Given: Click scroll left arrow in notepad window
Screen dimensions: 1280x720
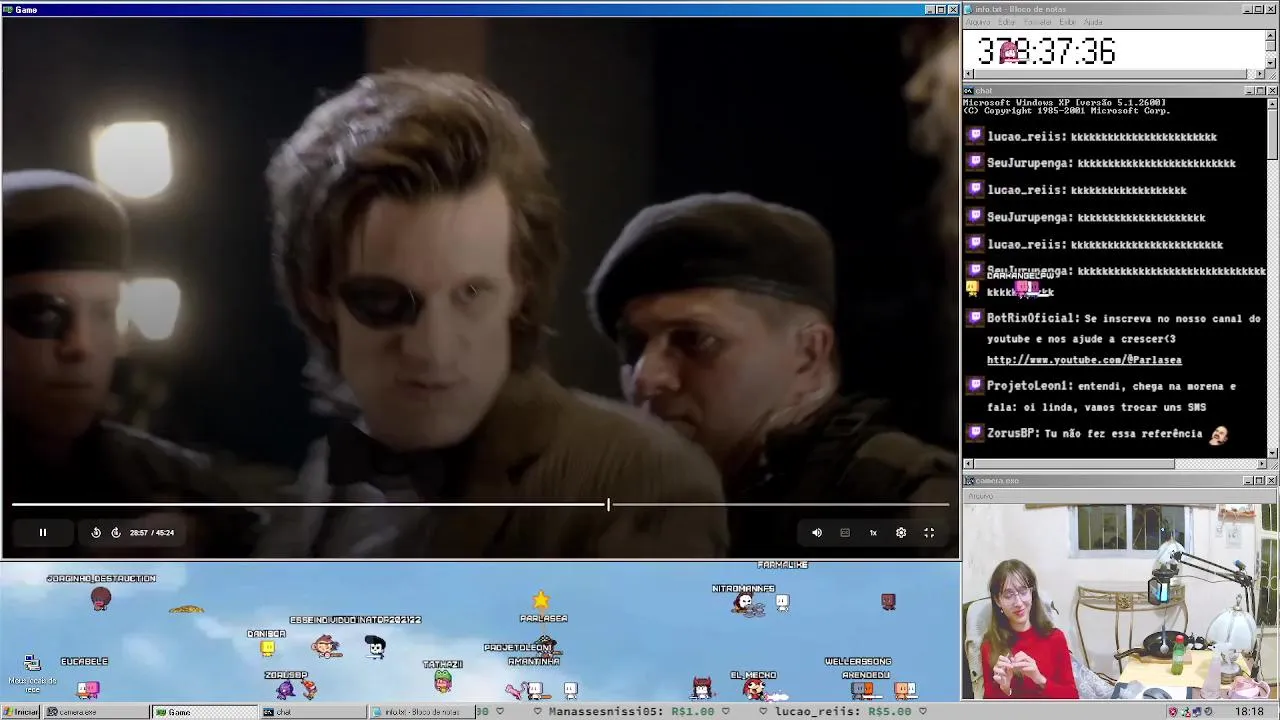Looking at the screenshot, I should 968,74.
